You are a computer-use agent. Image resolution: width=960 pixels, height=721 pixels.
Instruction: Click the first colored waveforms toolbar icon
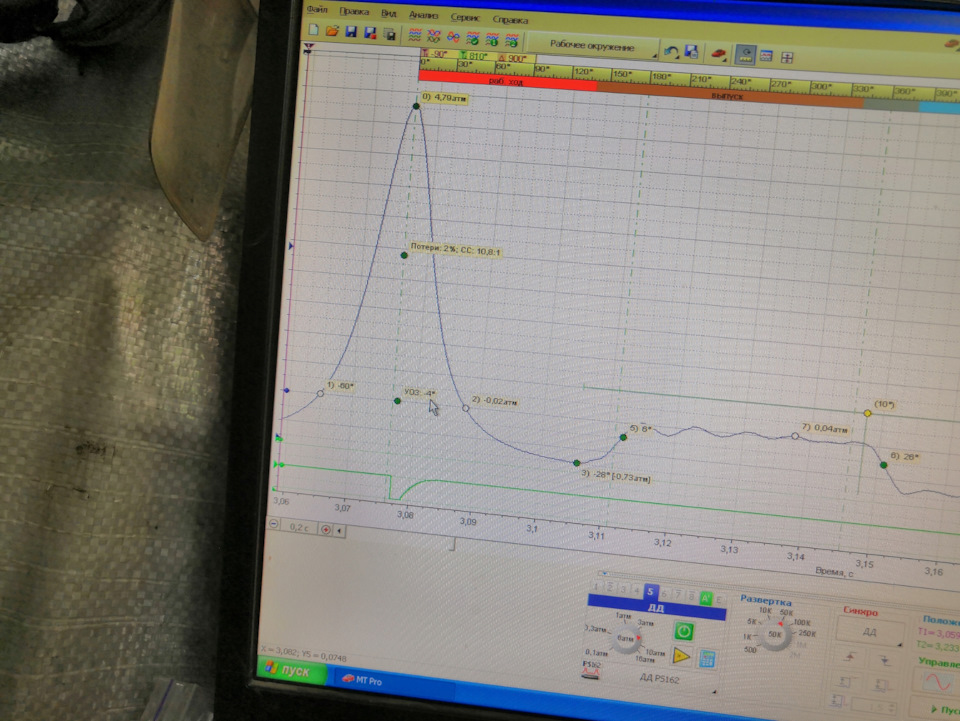click(414, 35)
